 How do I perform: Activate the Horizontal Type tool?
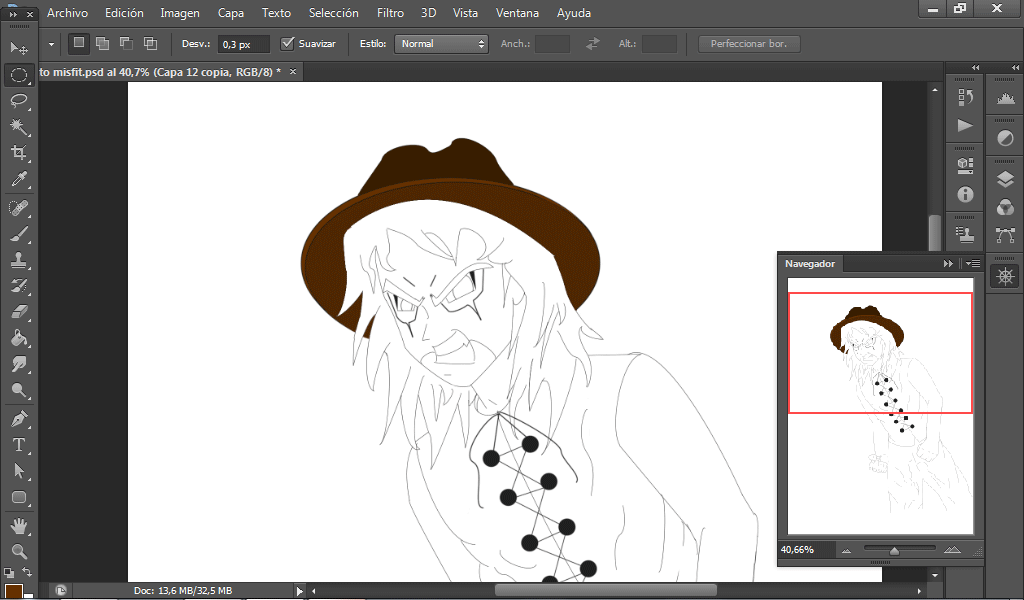point(18,444)
